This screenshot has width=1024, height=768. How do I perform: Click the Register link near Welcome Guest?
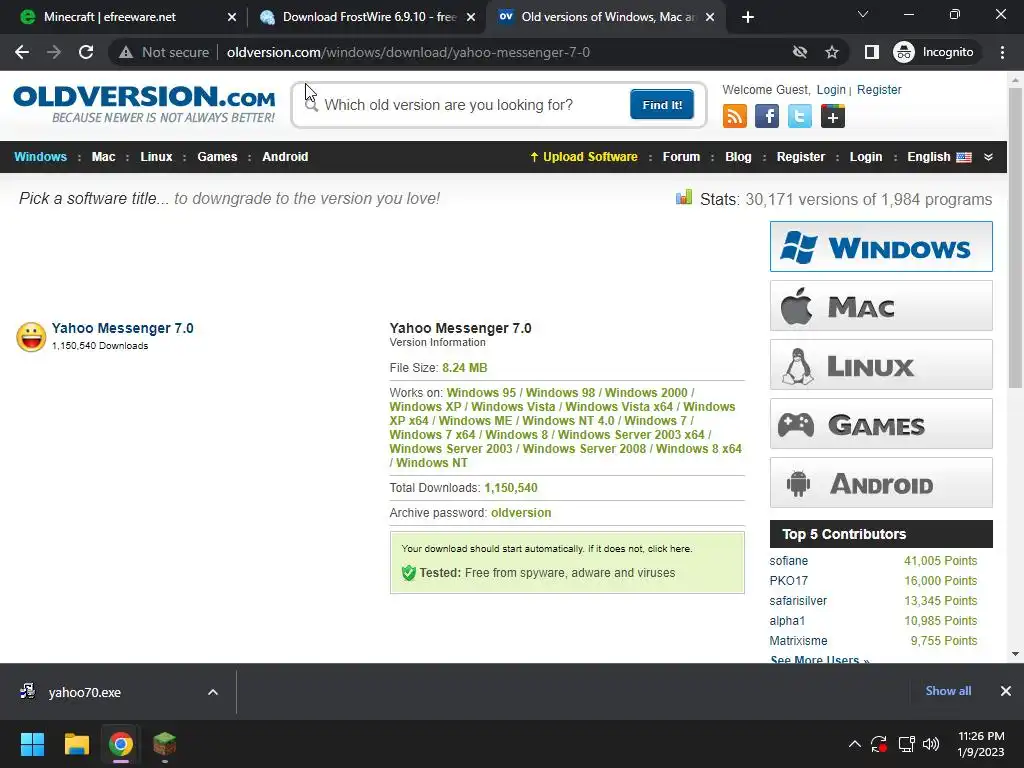pyautogui.click(x=879, y=89)
